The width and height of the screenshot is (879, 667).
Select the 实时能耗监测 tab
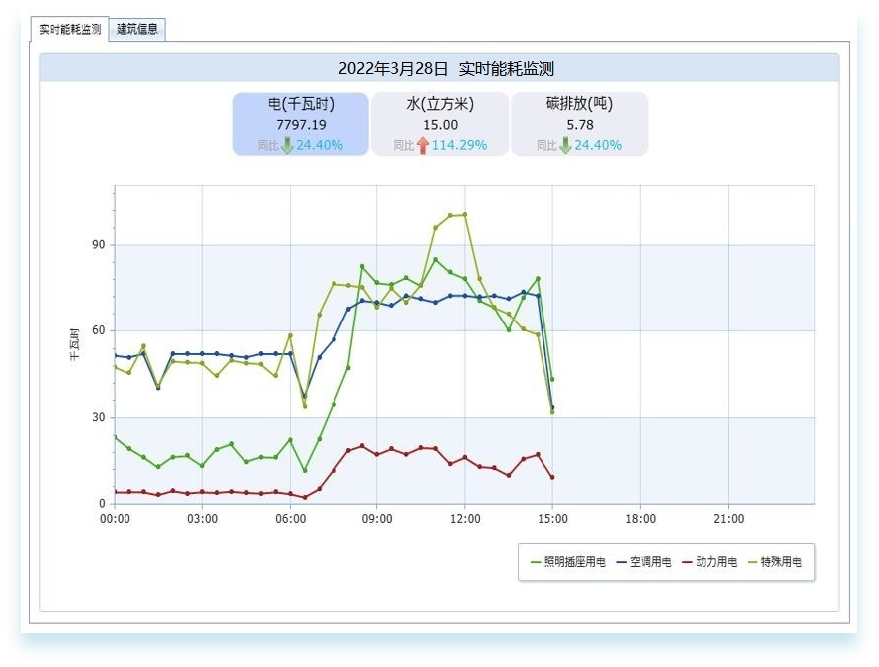tap(70, 29)
